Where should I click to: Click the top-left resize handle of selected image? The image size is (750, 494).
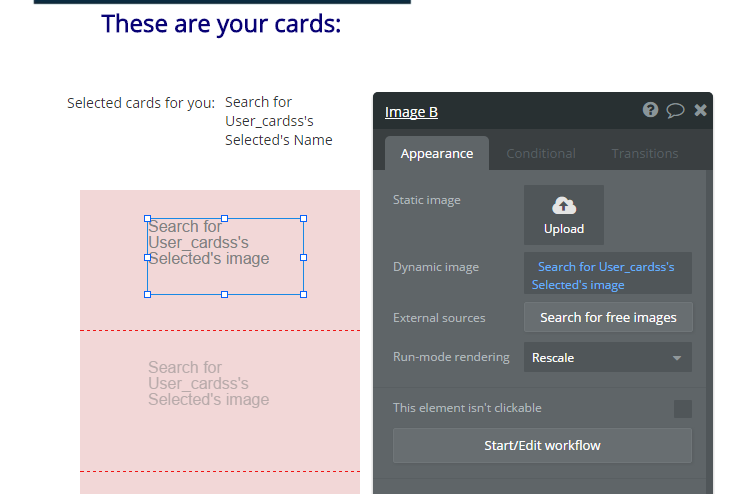148,218
